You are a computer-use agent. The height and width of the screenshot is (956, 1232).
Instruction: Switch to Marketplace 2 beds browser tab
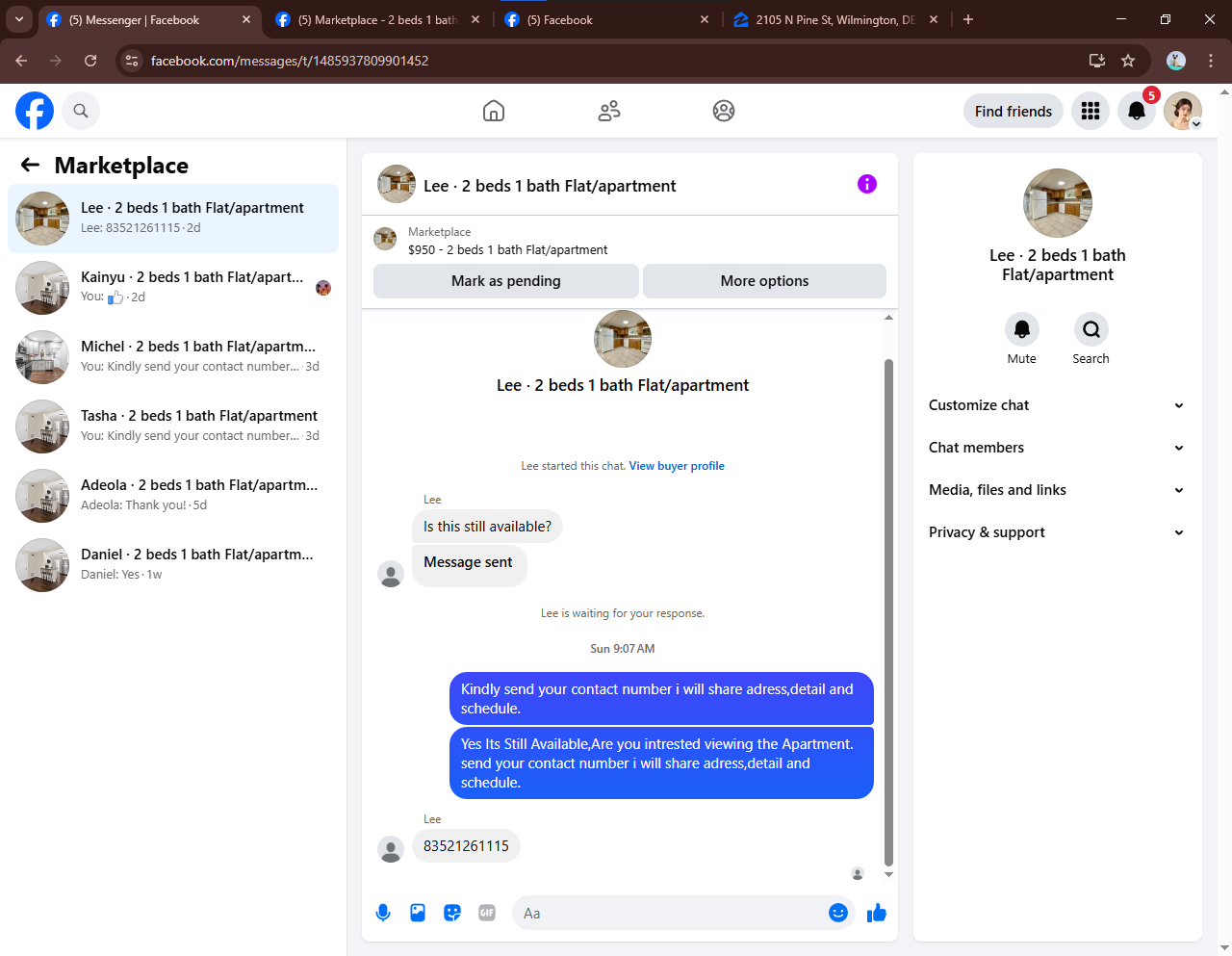pyautogui.click(x=377, y=19)
